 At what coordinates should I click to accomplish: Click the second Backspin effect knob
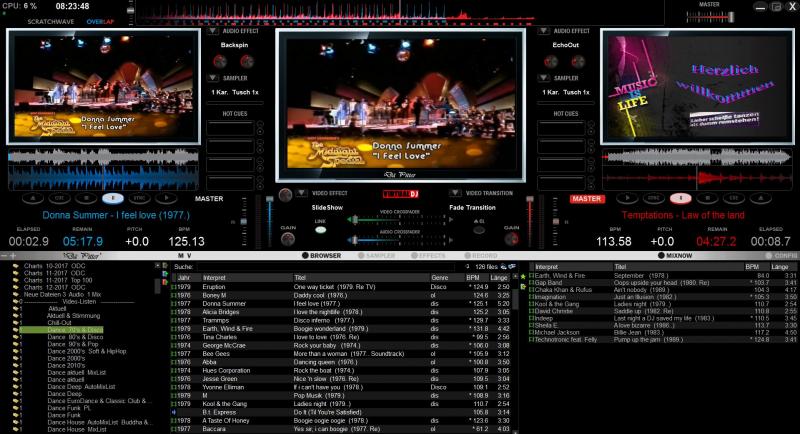tap(247, 62)
